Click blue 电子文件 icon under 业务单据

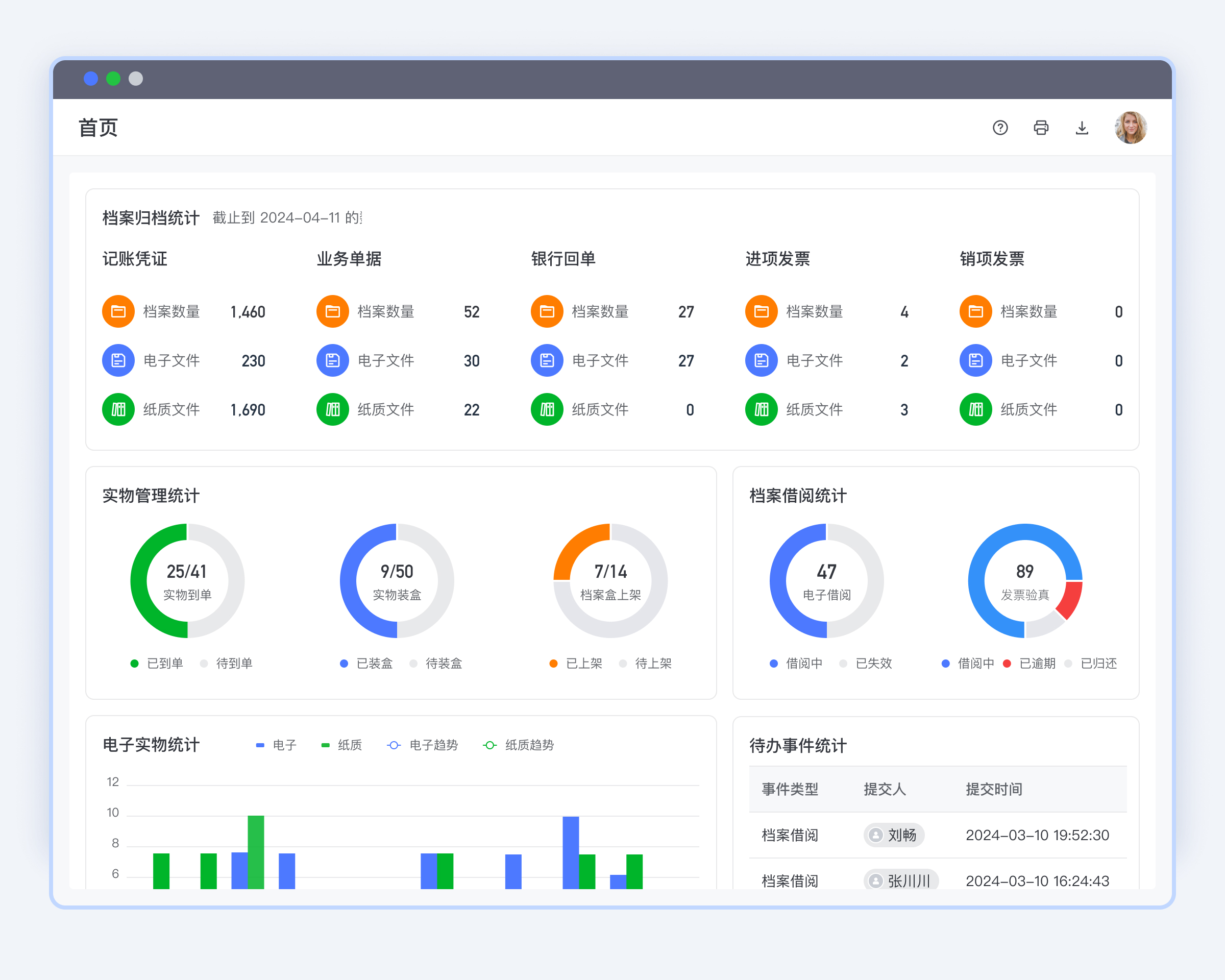tap(332, 360)
